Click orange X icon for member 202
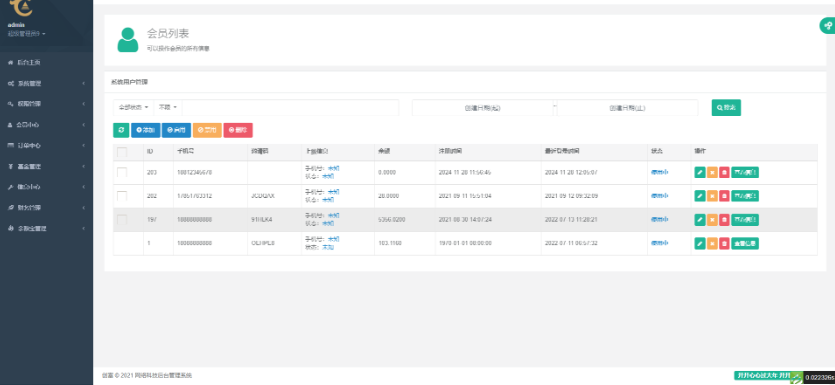The image size is (835, 385). pos(713,196)
